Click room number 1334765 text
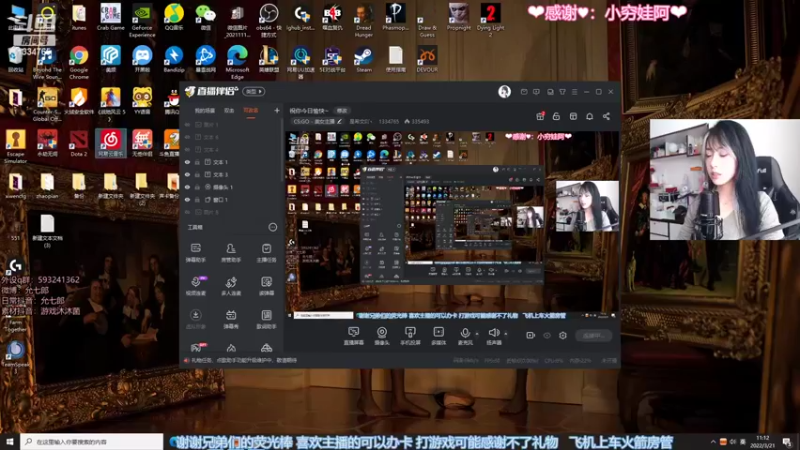The image size is (800, 450). pyautogui.click(x=389, y=121)
